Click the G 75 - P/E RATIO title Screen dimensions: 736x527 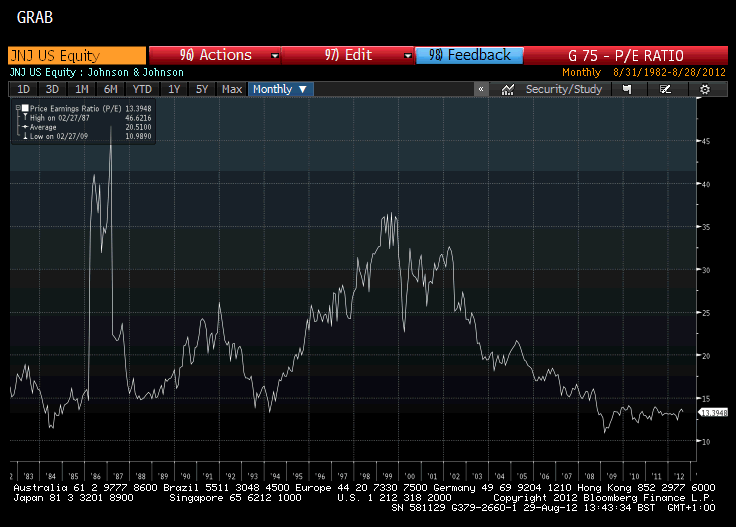point(626,56)
